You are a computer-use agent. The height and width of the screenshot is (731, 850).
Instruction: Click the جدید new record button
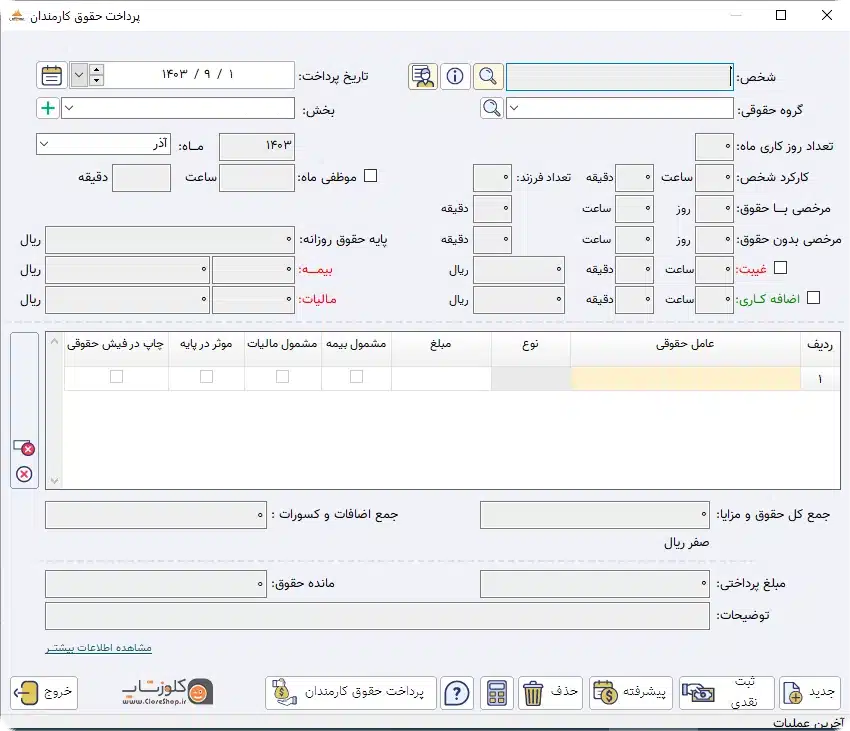click(810, 692)
